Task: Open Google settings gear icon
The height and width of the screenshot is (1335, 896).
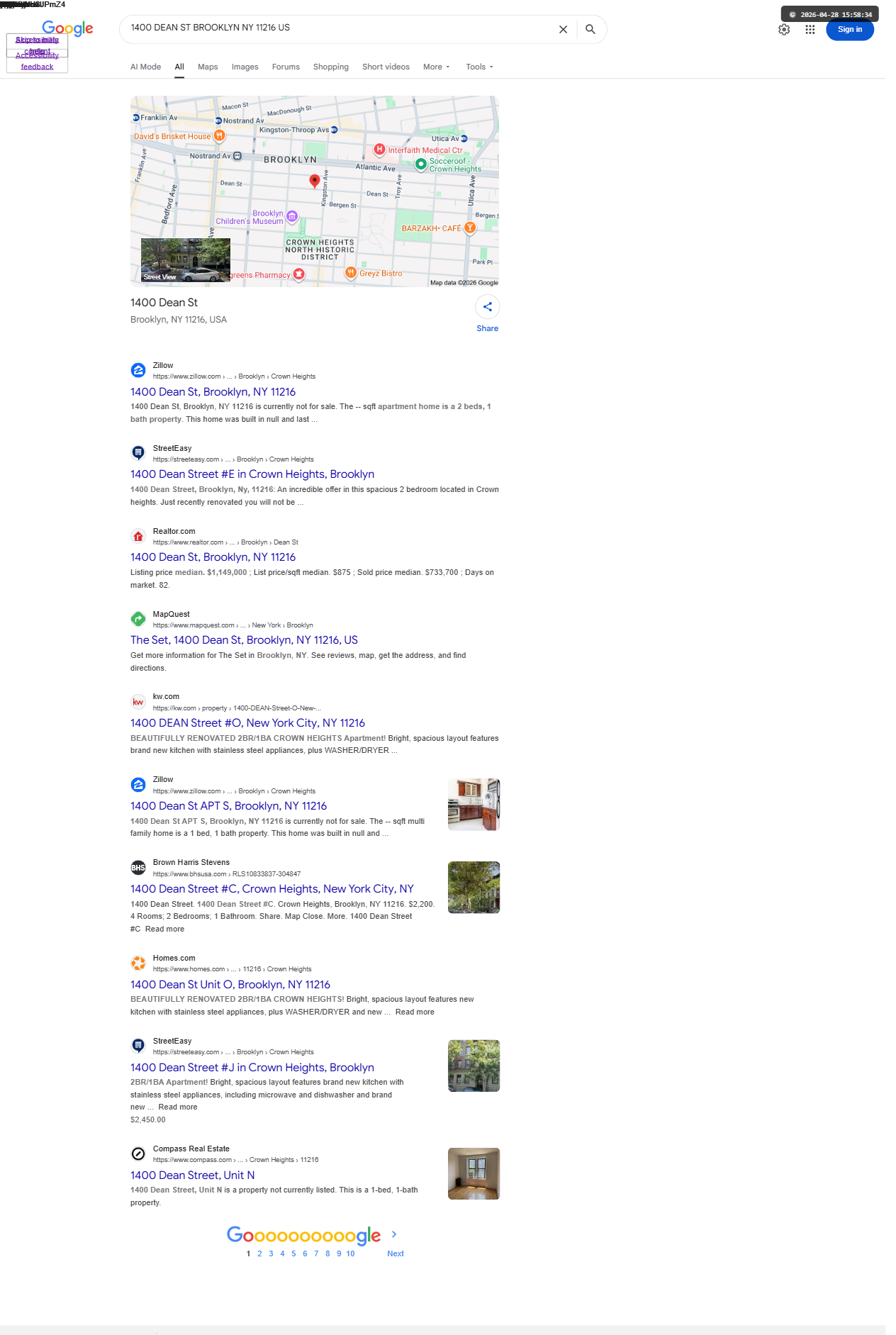Action: coord(784,30)
